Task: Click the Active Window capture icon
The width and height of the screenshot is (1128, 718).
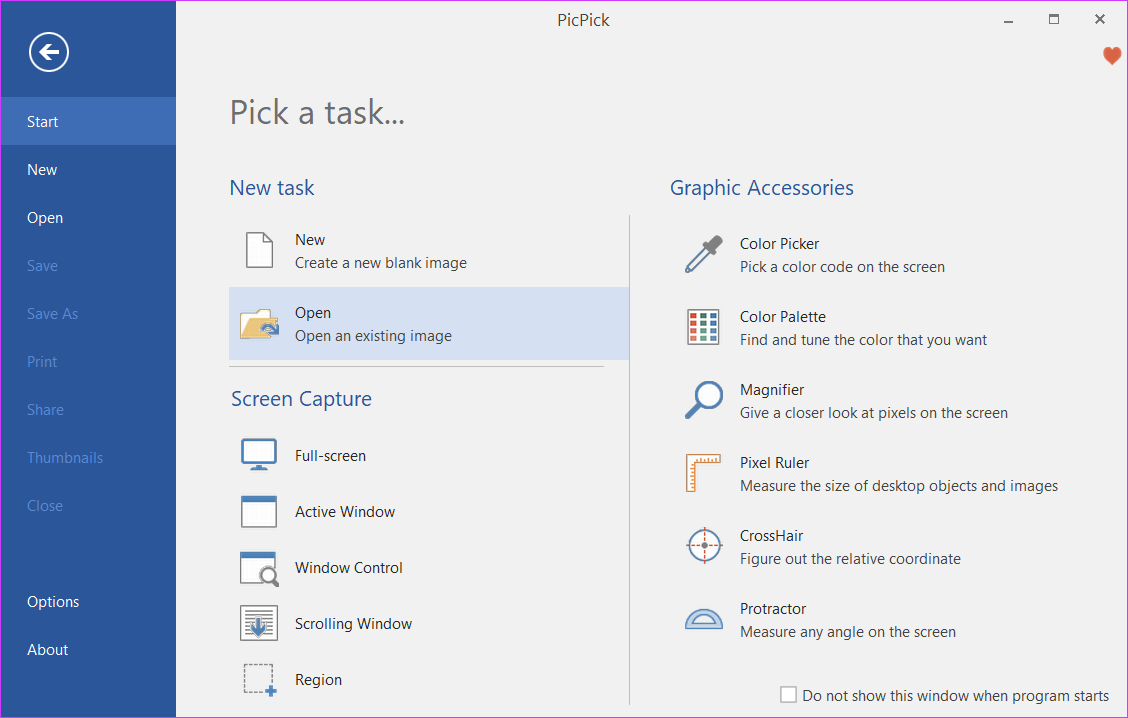Action: tap(259, 512)
